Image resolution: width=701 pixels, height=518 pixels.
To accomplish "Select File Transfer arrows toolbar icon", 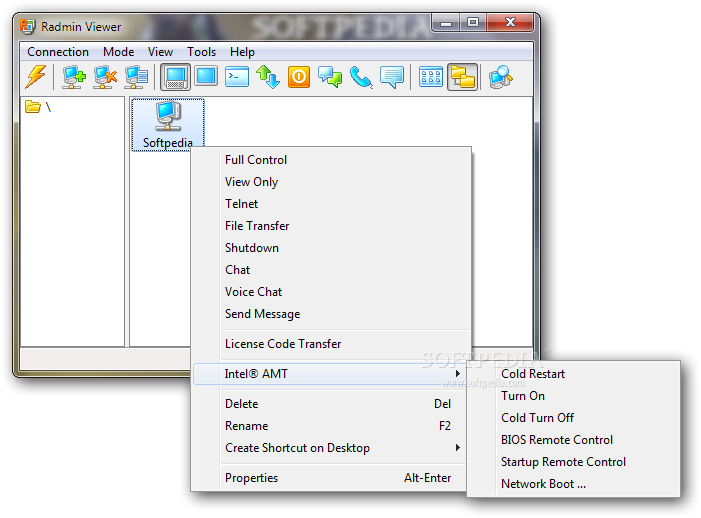I will 268,77.
